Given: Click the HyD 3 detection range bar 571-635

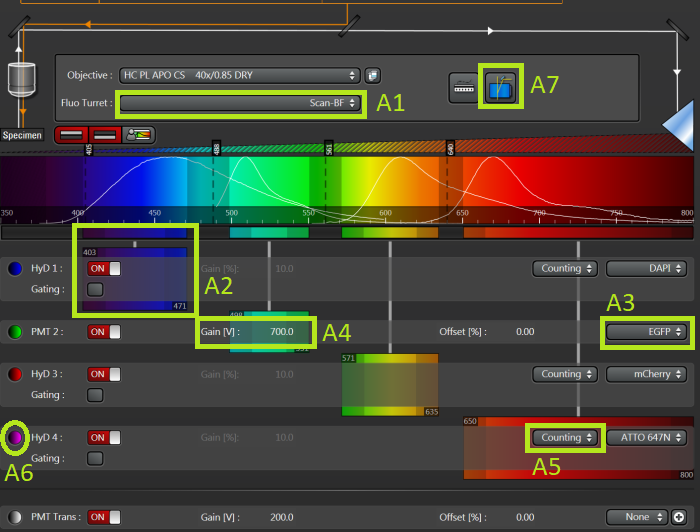Looking at the screenshot, I should pos(390,385).
